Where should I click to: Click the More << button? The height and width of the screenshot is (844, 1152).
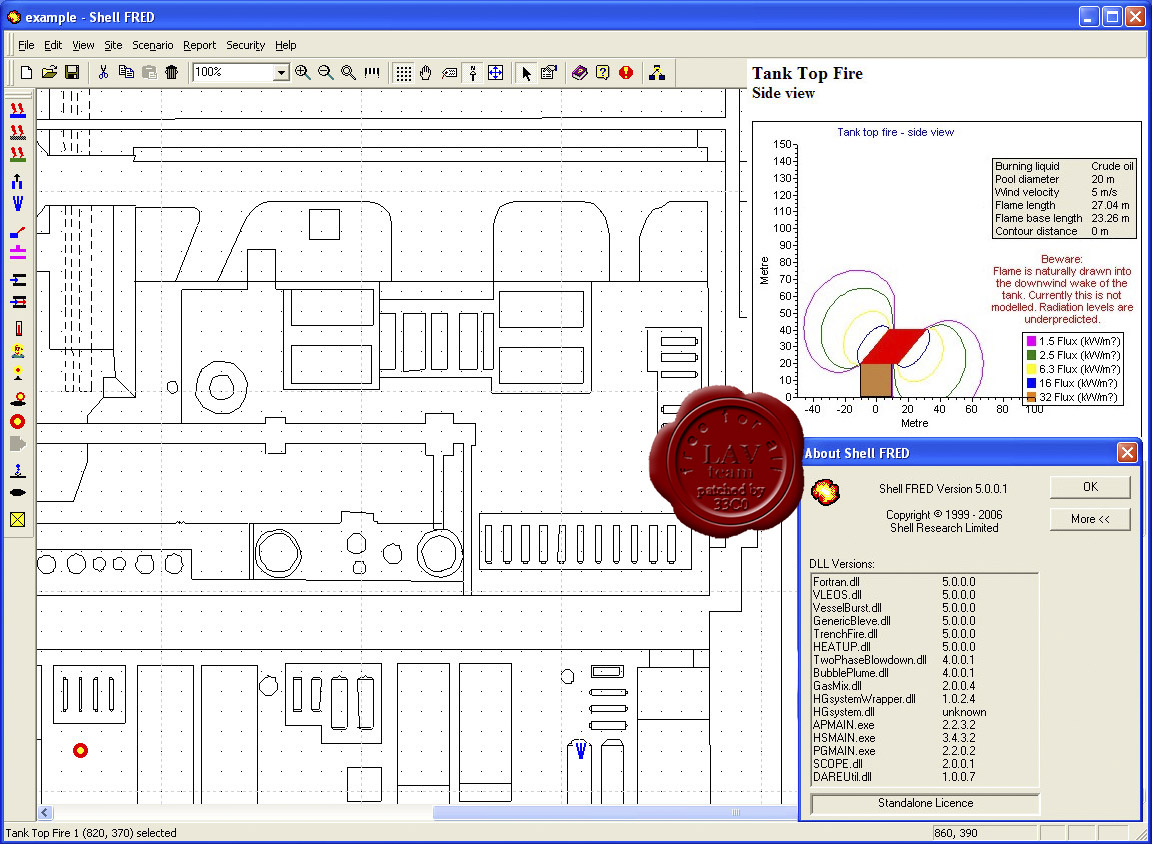(1090, 519)
